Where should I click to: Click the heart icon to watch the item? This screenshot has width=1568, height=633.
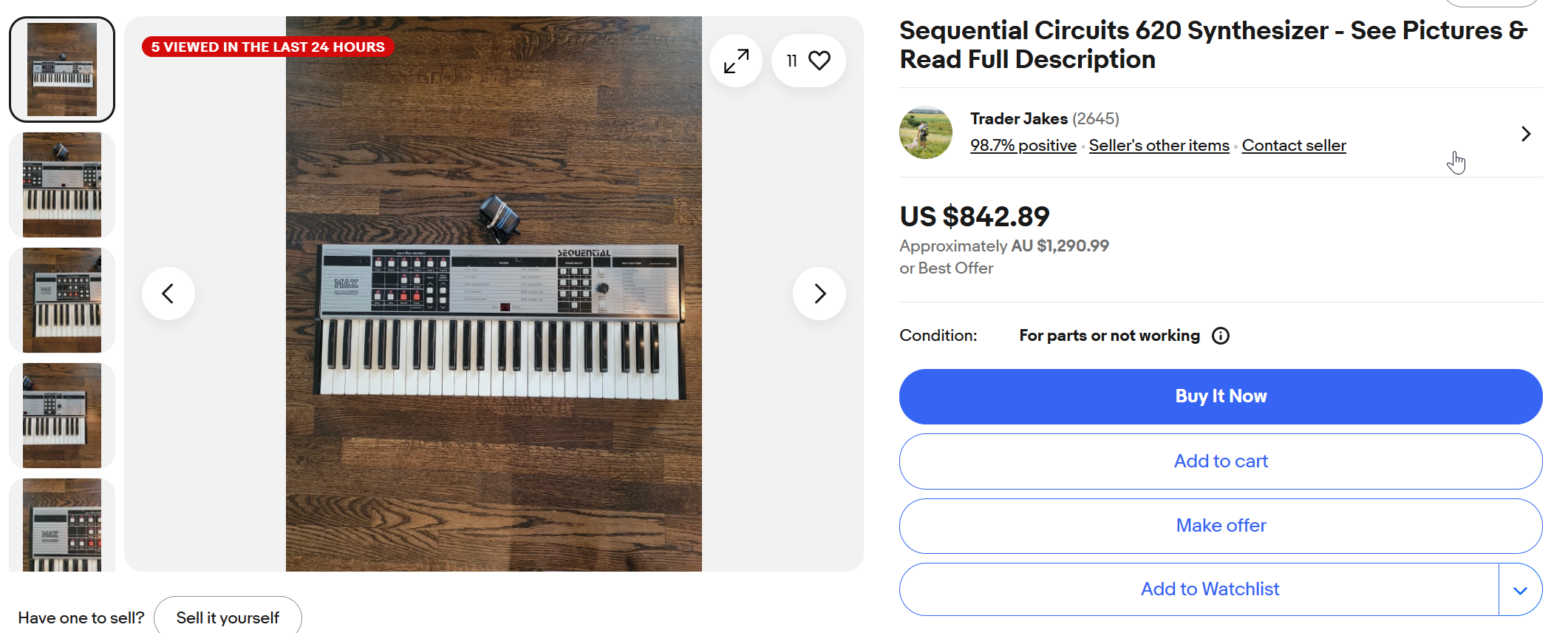coord(819,61)
